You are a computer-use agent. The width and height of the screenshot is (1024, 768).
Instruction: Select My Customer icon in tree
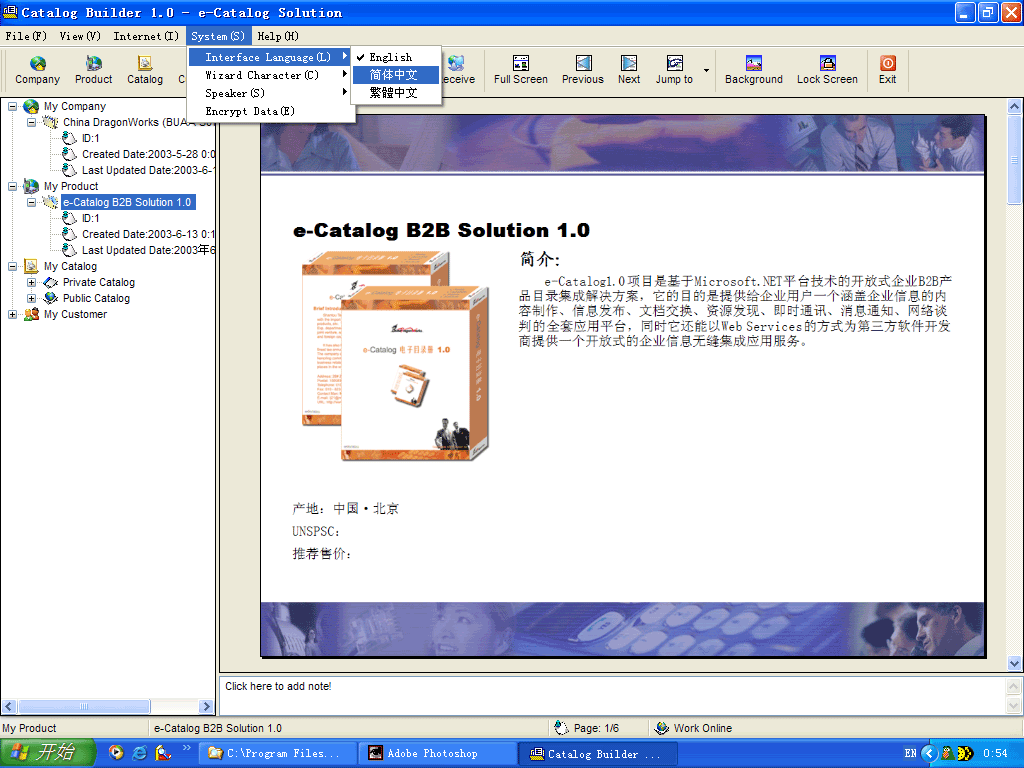pos(31,314)
